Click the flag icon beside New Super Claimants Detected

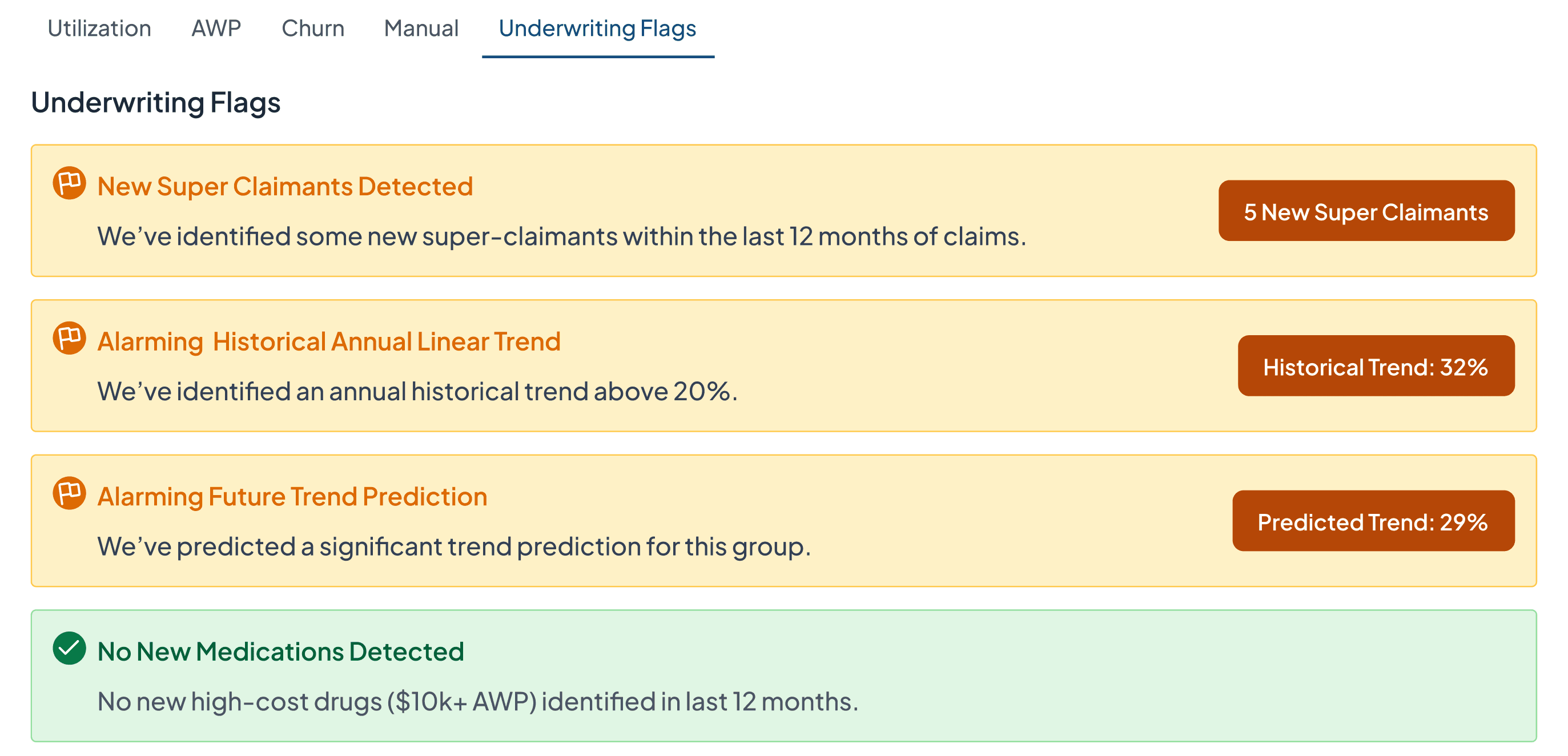(x=69, y=183)
